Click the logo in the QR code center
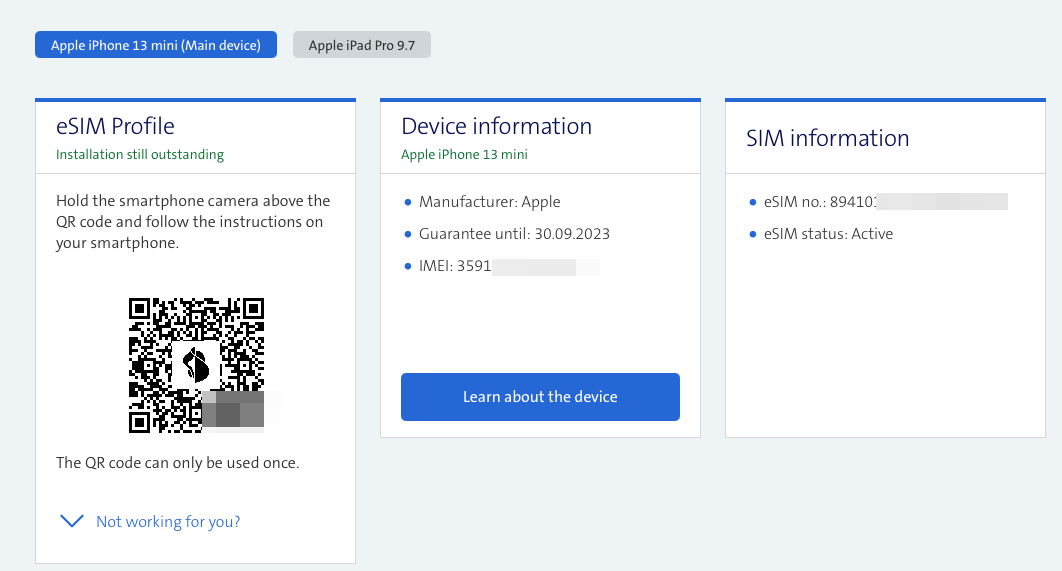 pyautogui.click(x=196, y=365)
